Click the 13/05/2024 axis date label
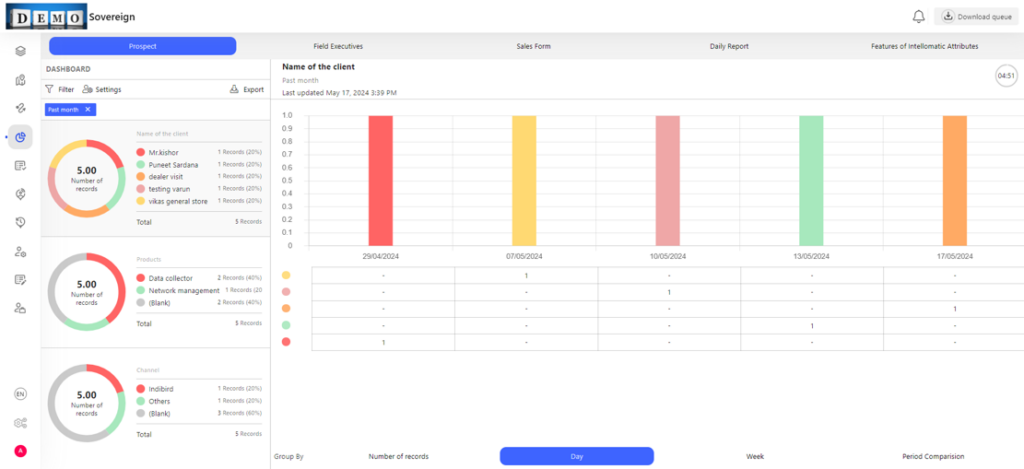 (811, 256)
